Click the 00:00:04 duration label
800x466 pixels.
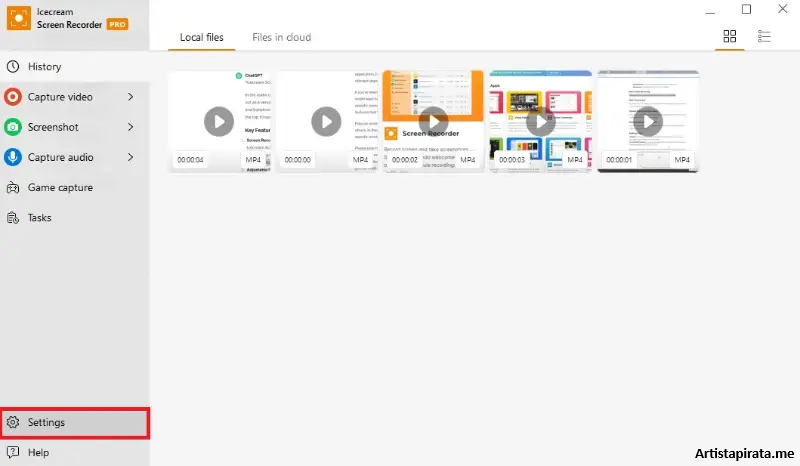[x=190, y=160]
